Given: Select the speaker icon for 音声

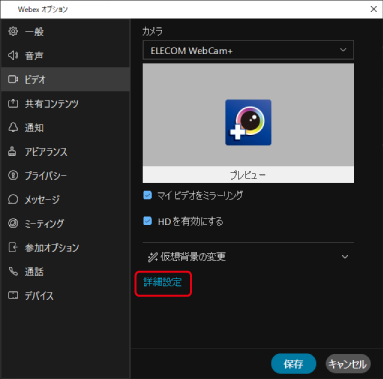Looking at the screenshot, I should pyautogui.click(x=13, y=56).
